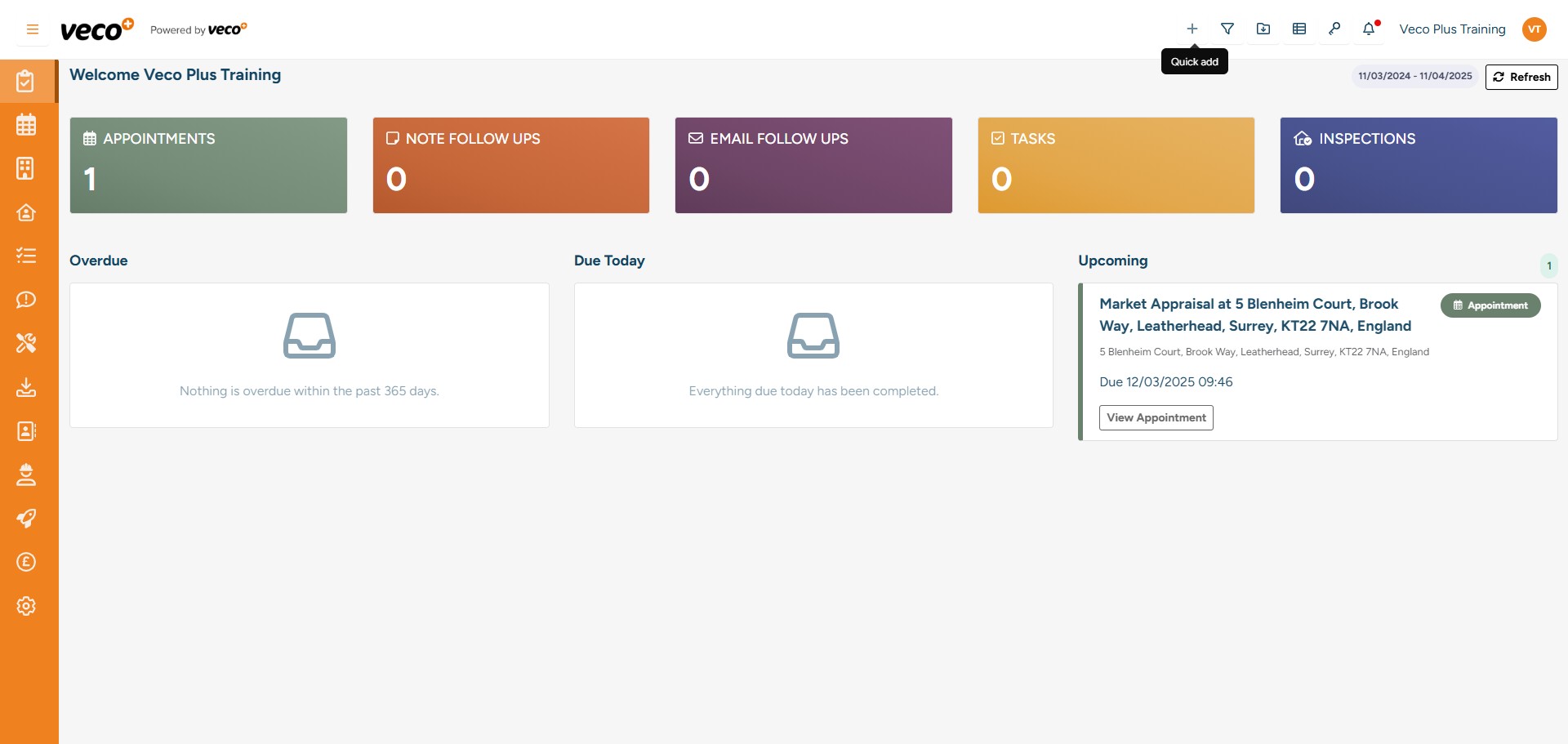1568x744 pixels.
Task: Open the VT user avatar menu
Action: pyautogui.click(x=1534, y=29)
